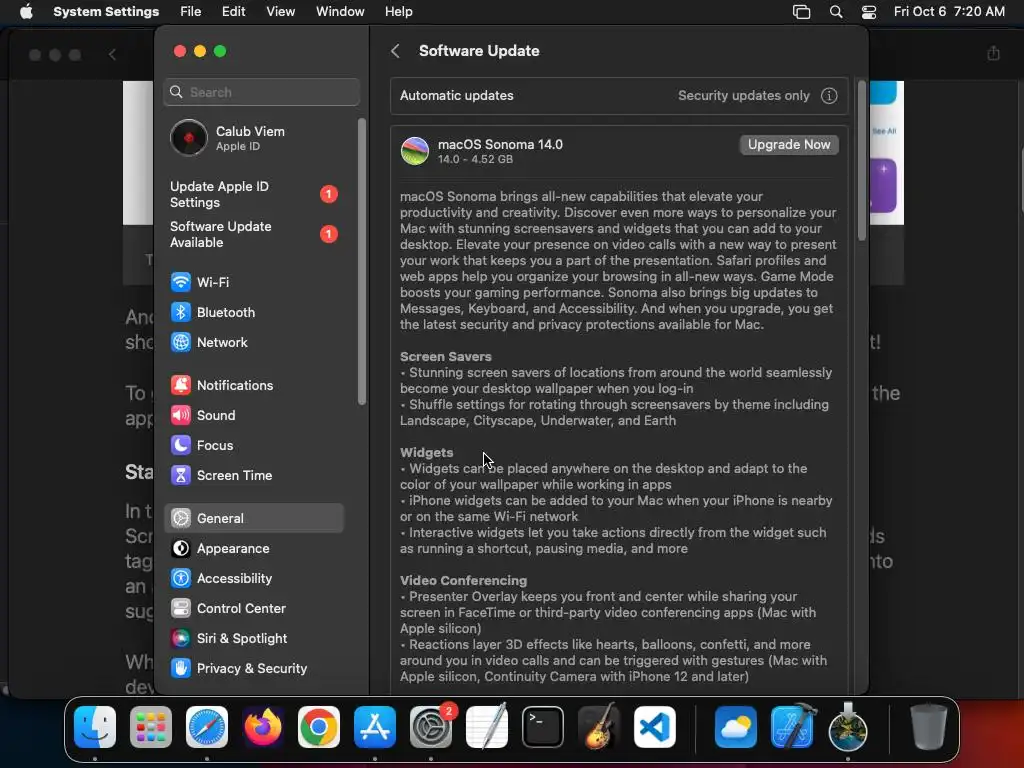Image resolution: width=1024 pixels, height=768 pixels.
Task: Click the Automatic updates label
Action: coord(456,96)
